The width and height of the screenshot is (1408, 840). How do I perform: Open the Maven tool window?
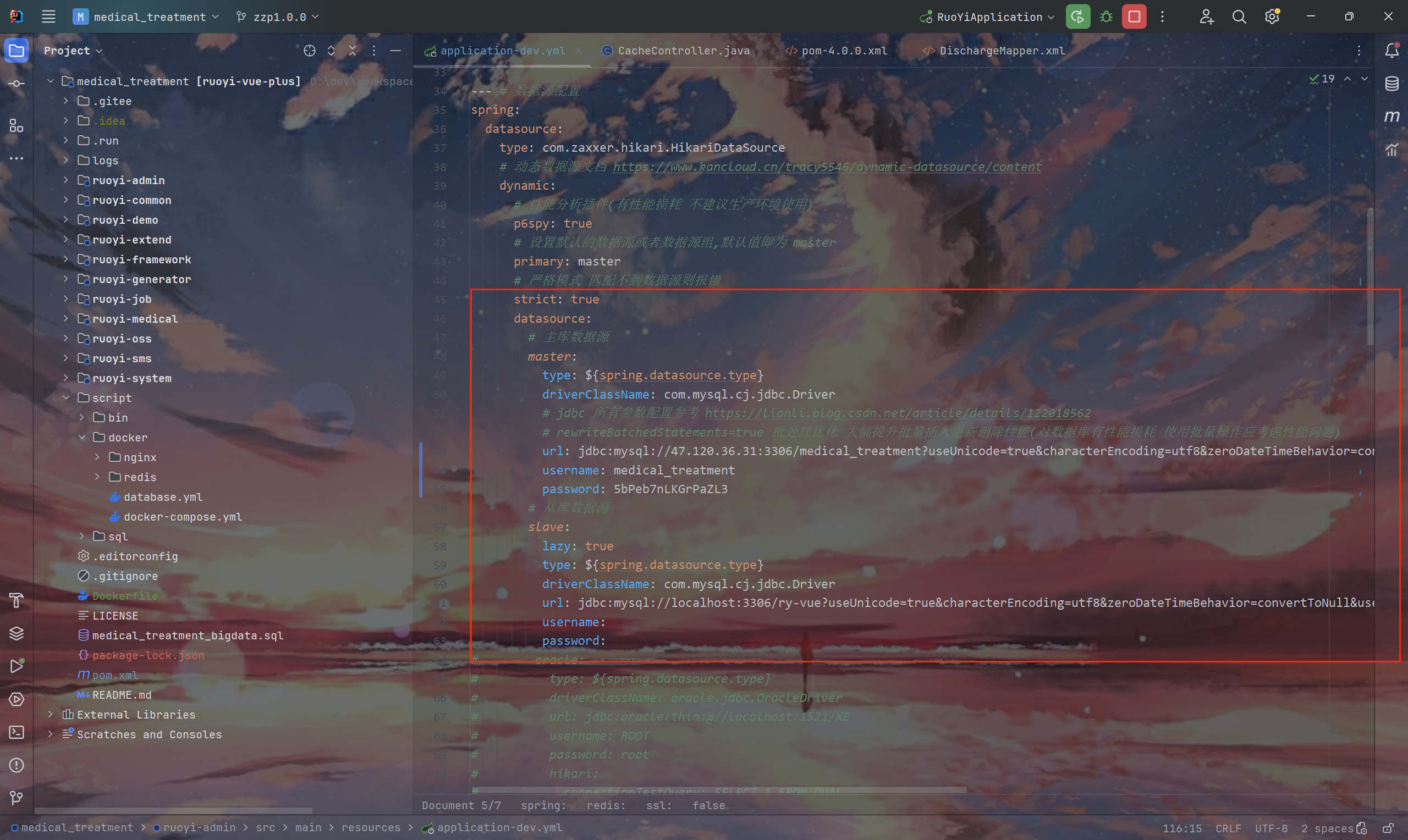(x=1391, y=117)
